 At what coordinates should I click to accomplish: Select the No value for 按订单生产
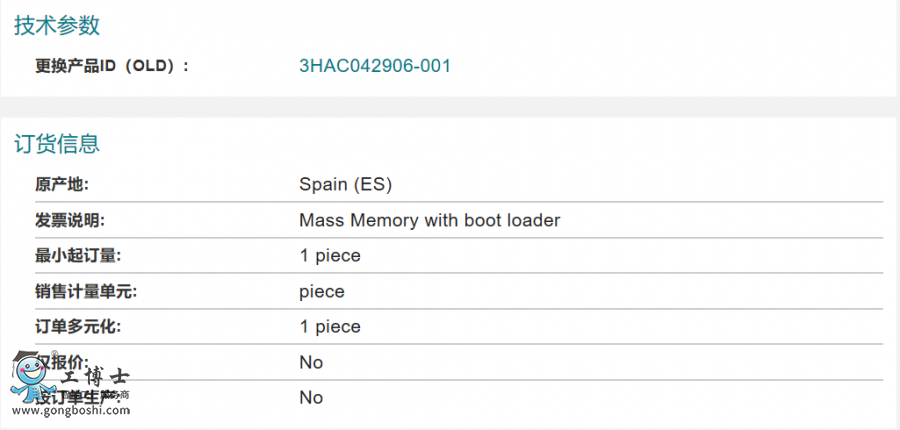point(311,398)
